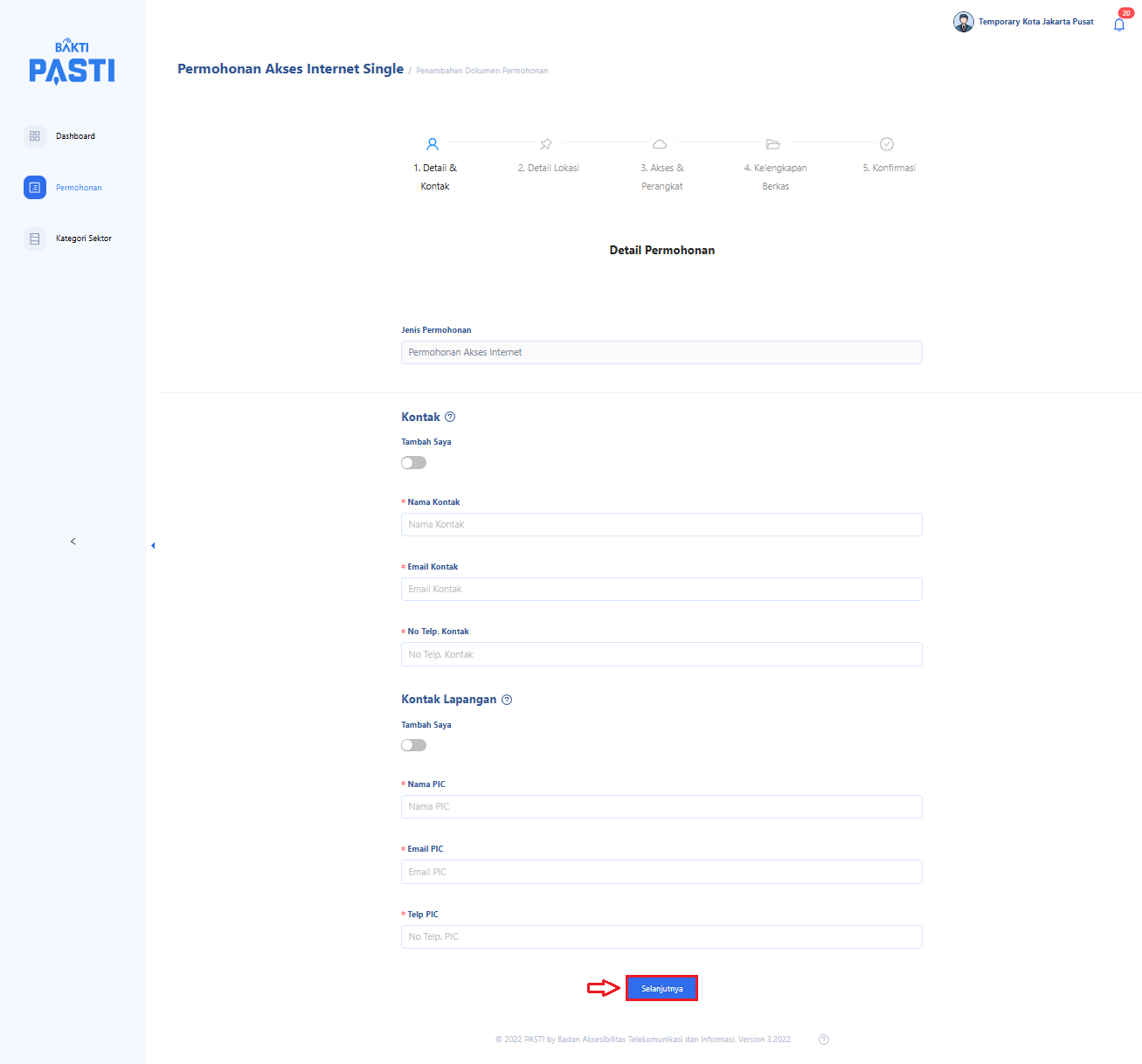
Task: Open the Kategori Sektor sidebar icon
Action: click(x=35, y=238)
